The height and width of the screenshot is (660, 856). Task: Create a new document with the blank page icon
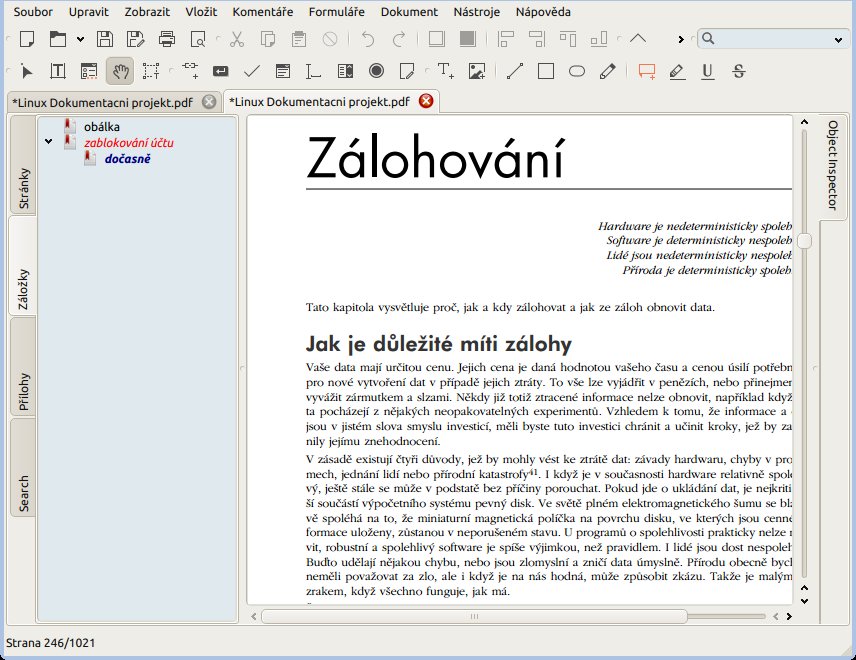(27, 39)
